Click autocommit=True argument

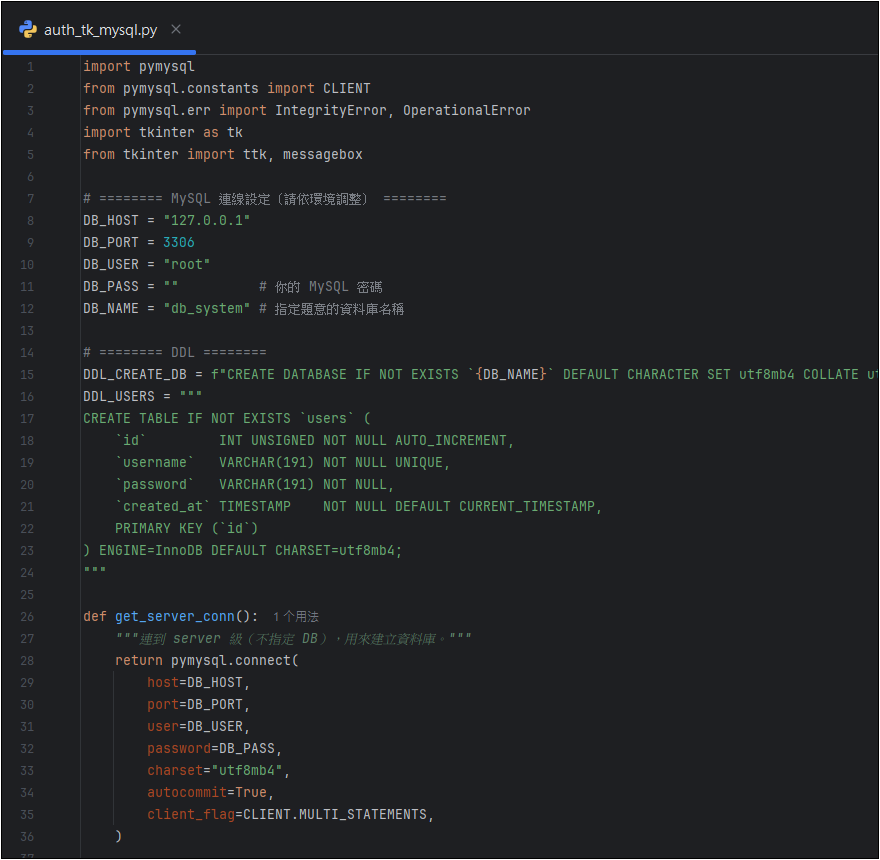(x=207, y=793)
